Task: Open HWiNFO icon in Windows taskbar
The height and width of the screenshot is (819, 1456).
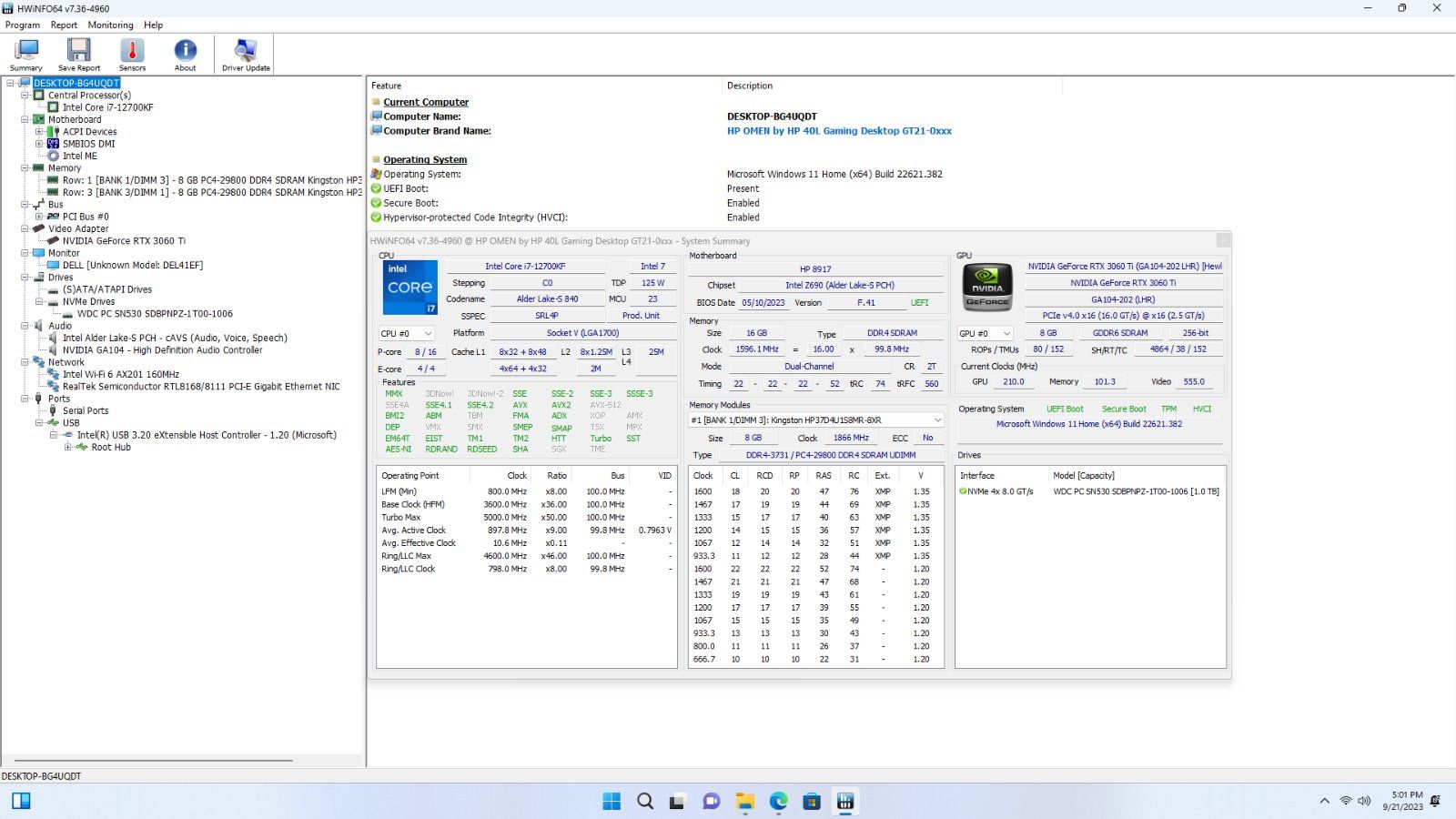Action: click(845, 802)
